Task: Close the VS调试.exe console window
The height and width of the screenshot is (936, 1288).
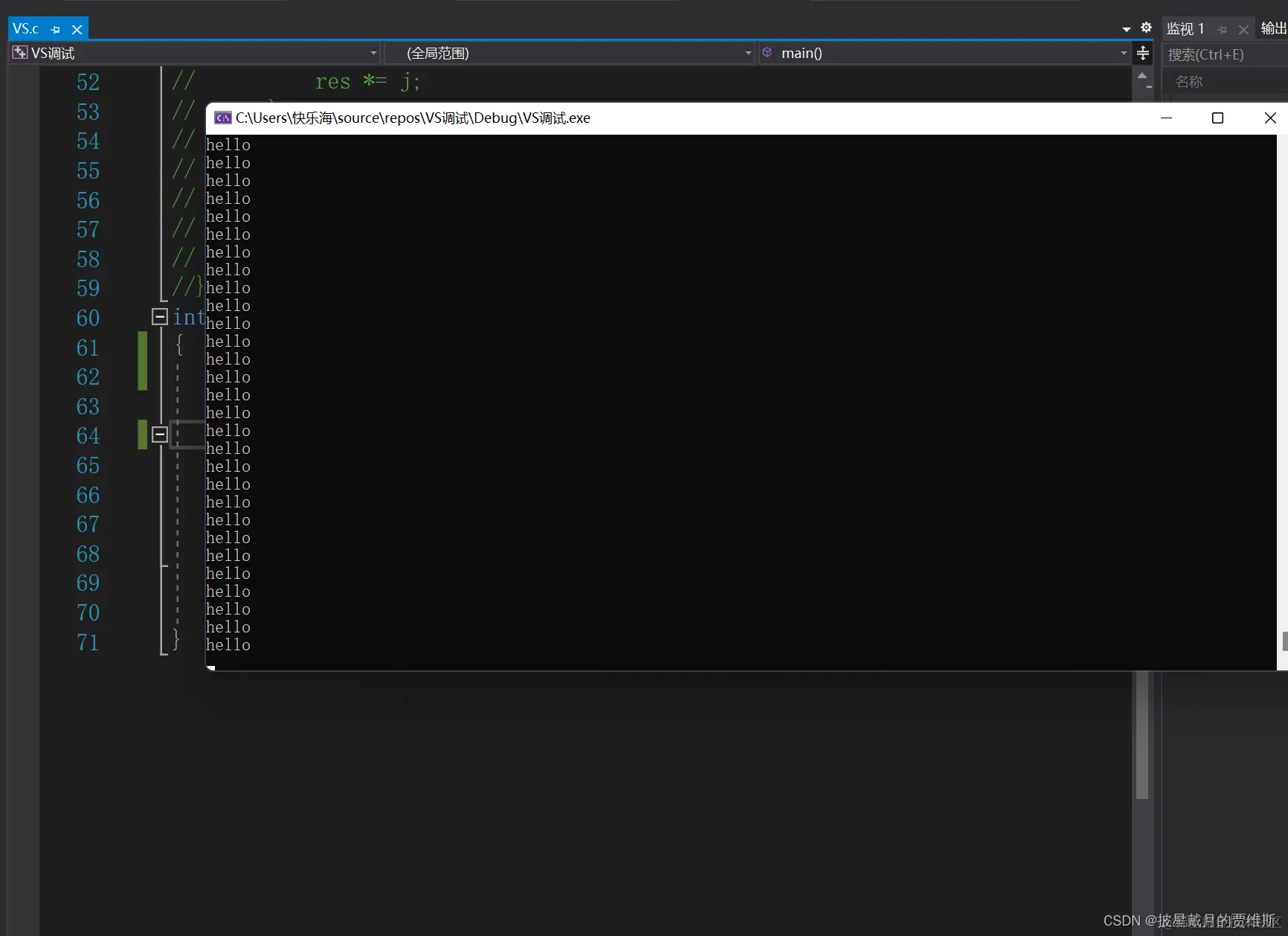Action: 1270,118
